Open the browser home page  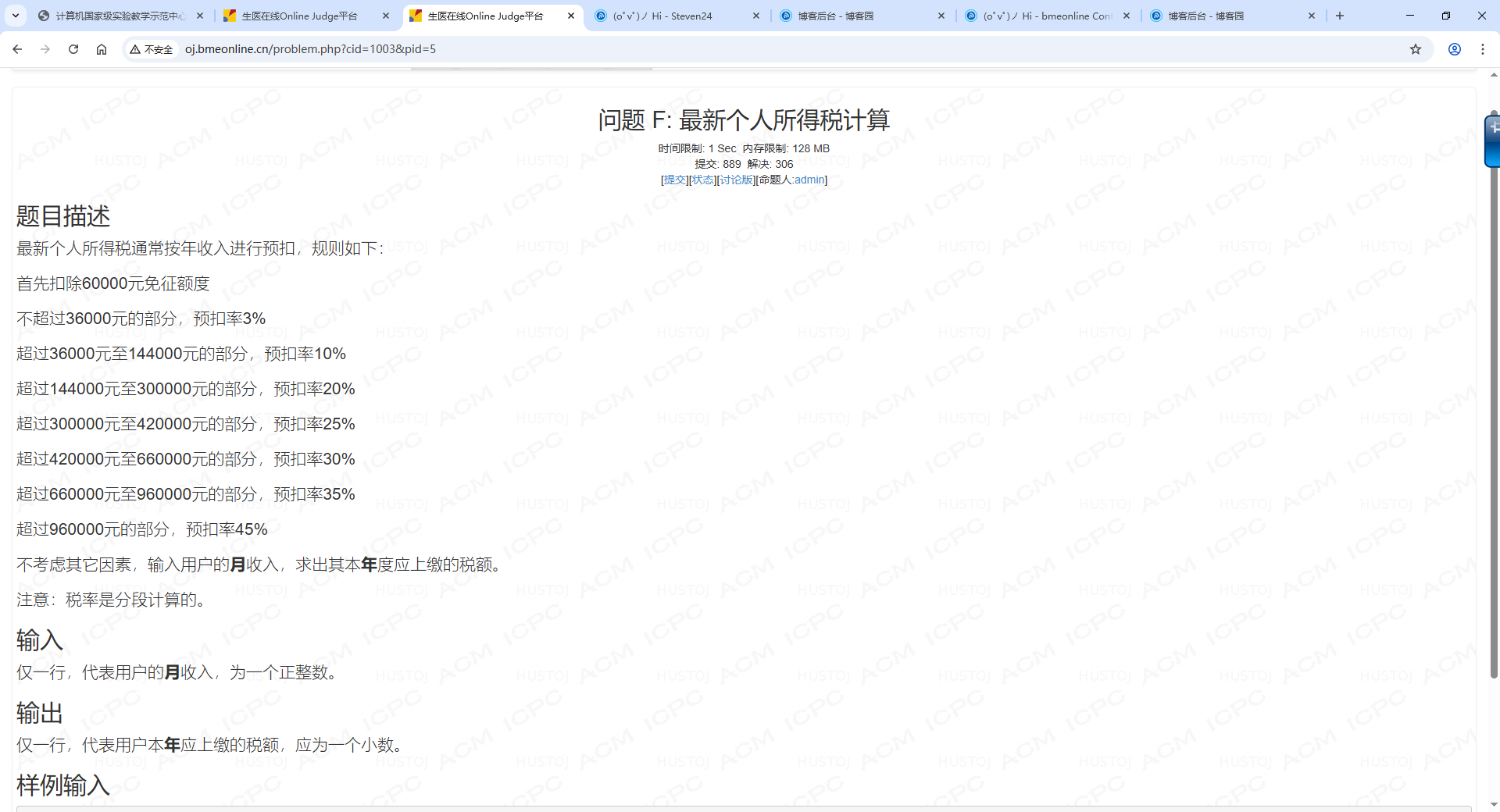tap(102, 49)
